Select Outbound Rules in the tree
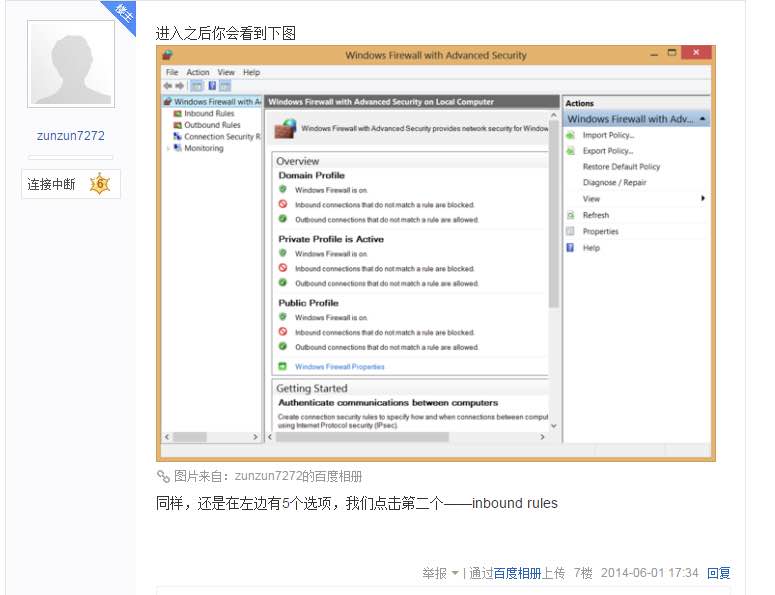The image size is (775, 595). coord(212,125)
